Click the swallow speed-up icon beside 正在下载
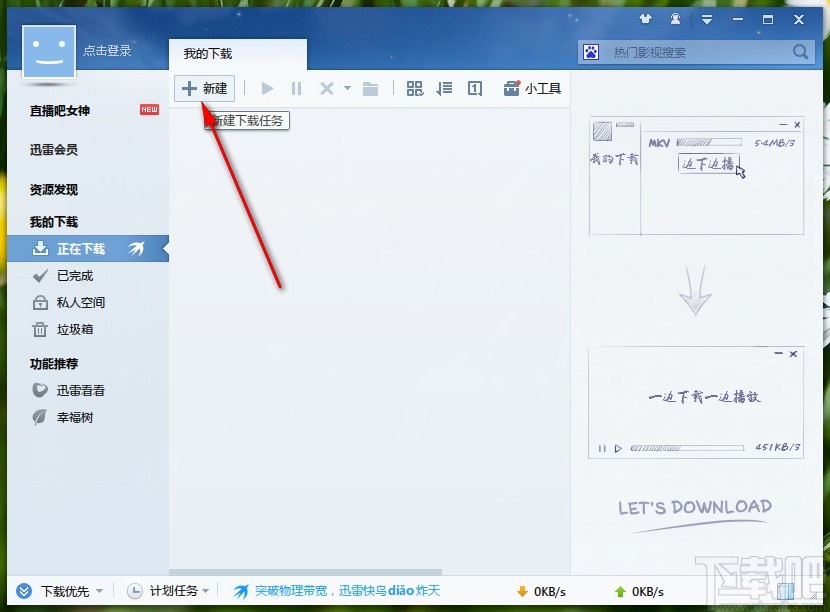 coord(137,248)
